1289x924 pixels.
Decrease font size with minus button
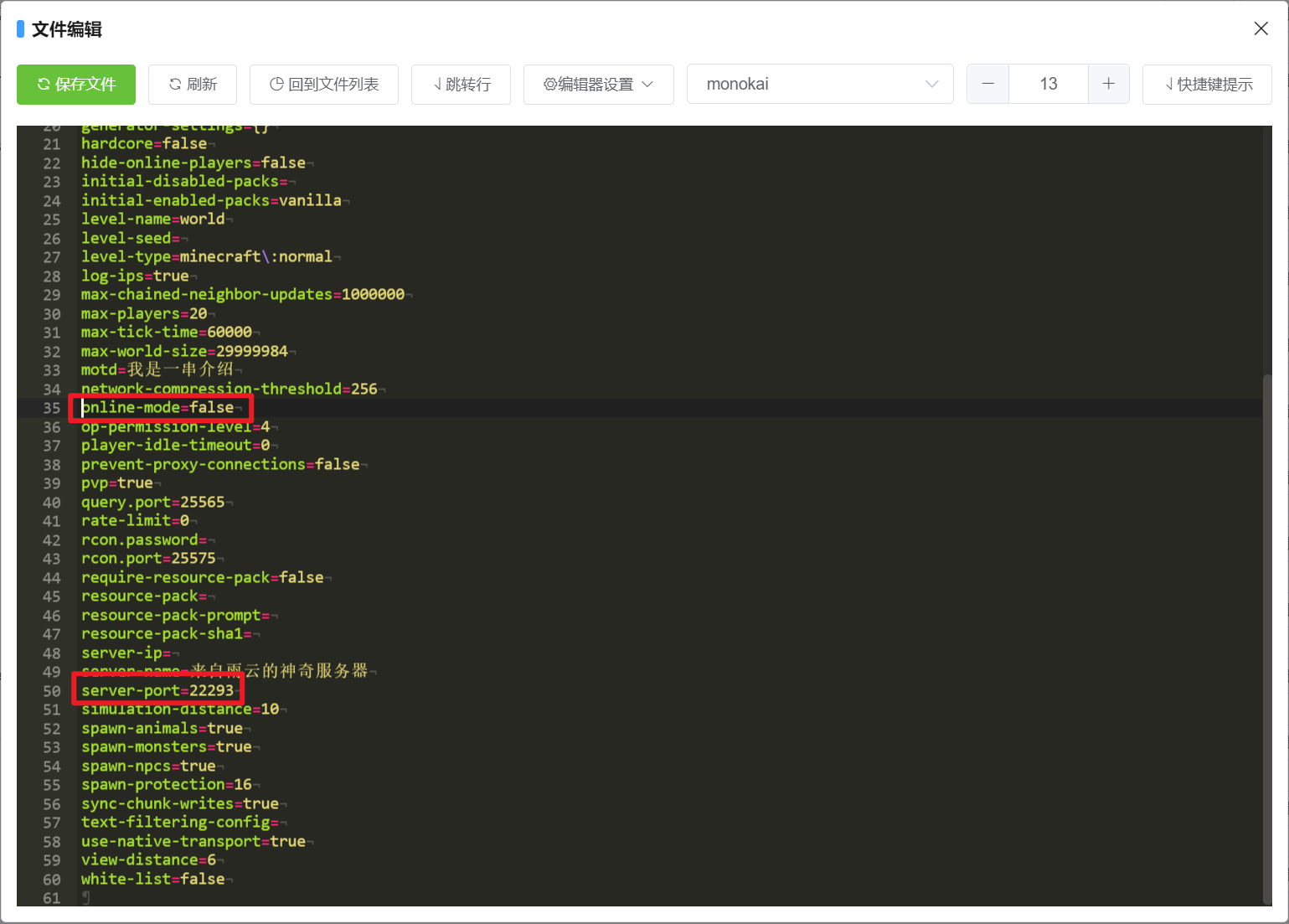988,84
